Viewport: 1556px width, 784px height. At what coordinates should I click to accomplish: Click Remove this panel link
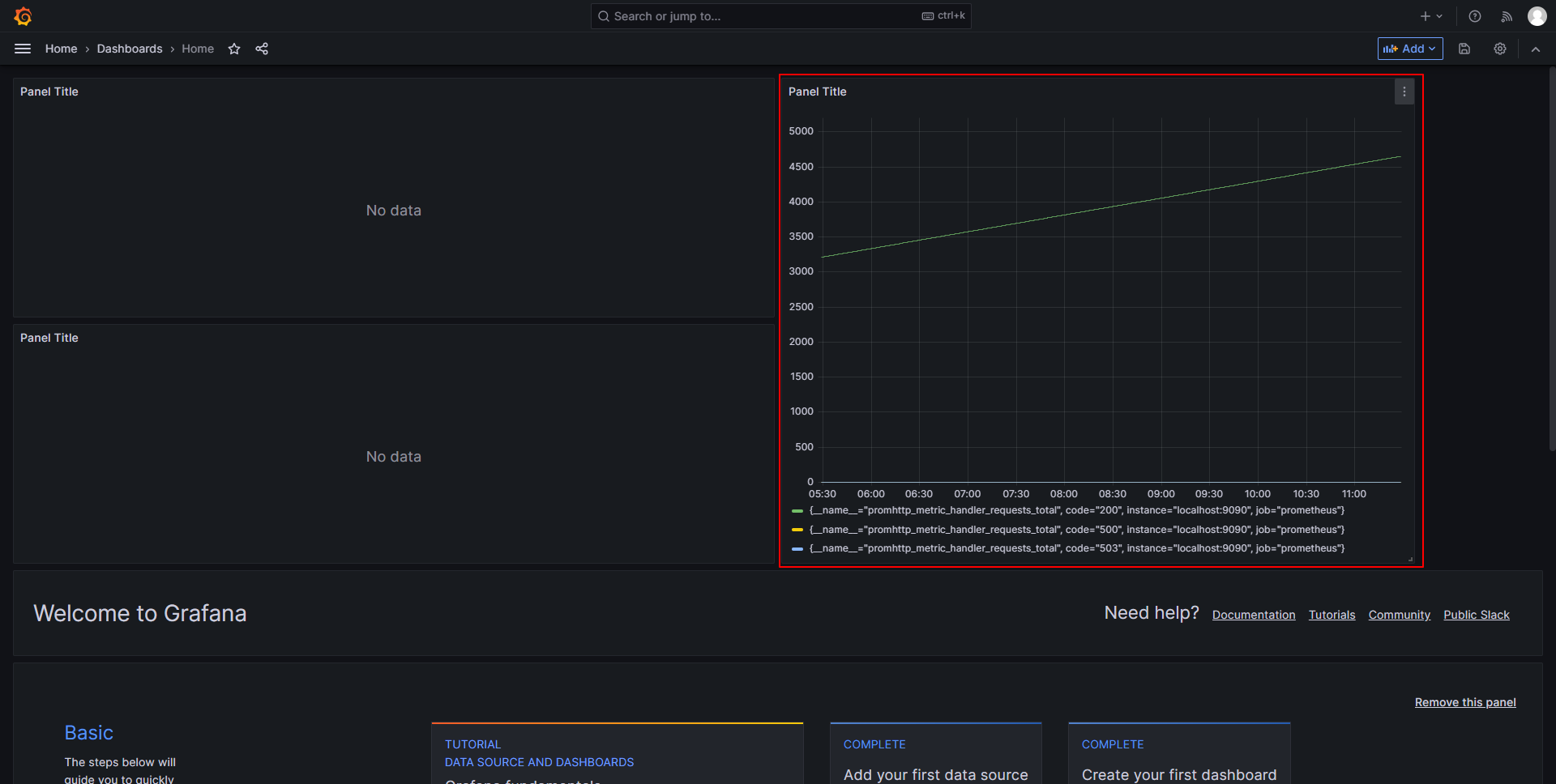[x=1465, y=702]
